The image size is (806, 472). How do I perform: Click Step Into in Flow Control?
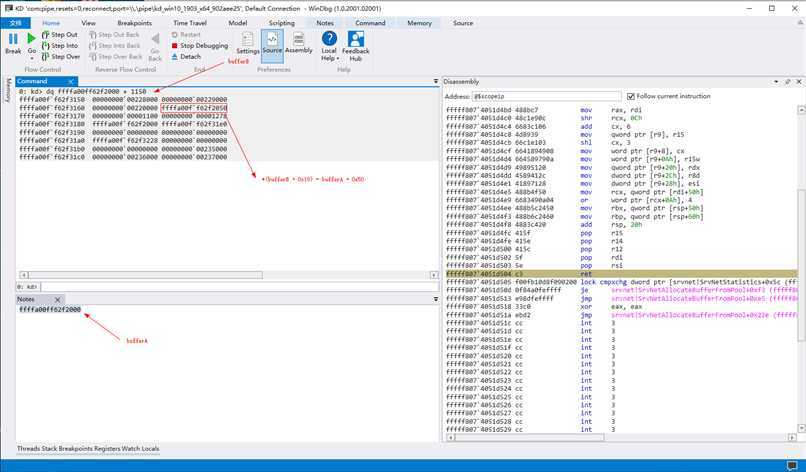[x=60, y=46]
